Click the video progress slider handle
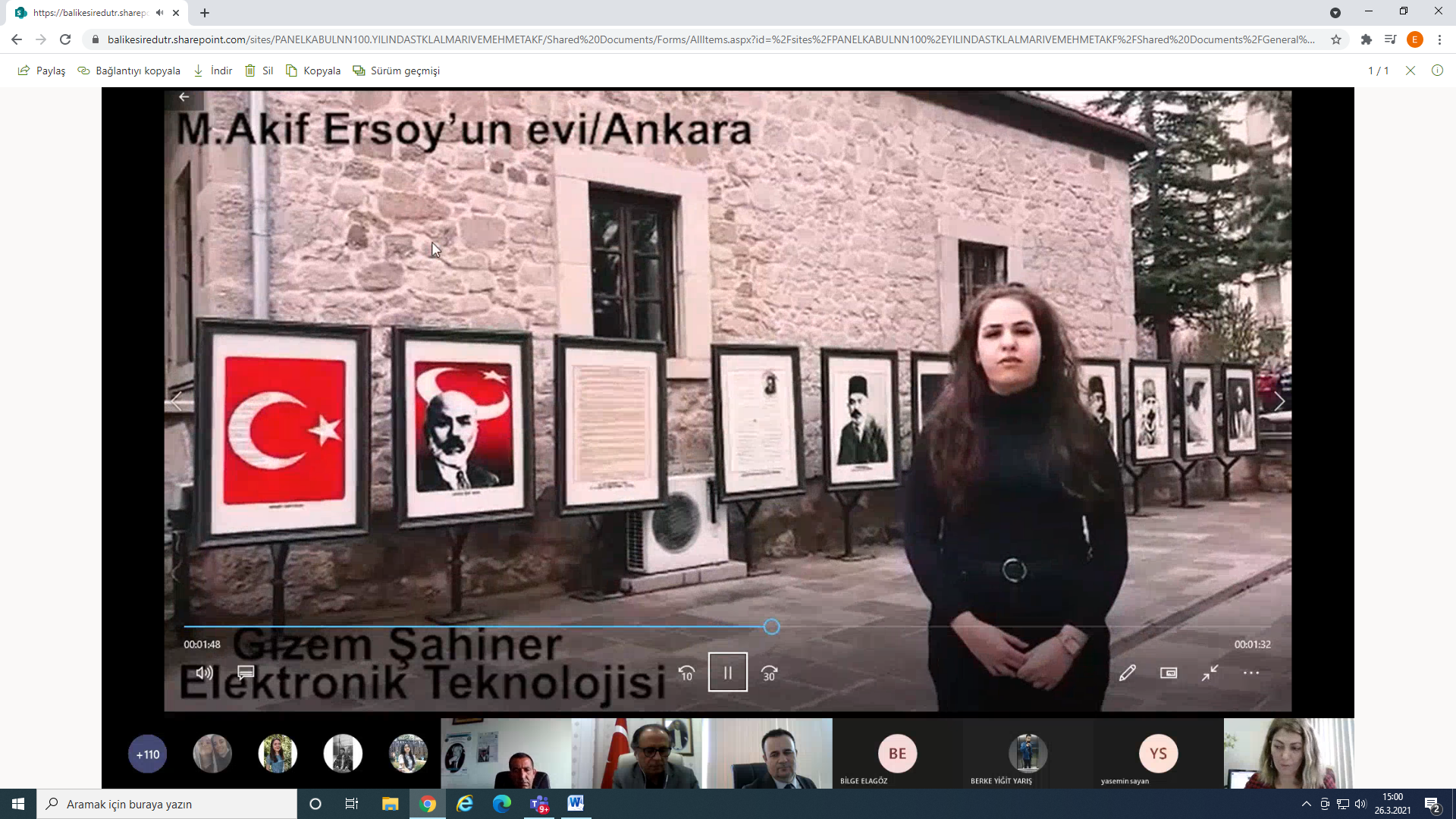This screenshot has height=819, width=1456. 771,626
